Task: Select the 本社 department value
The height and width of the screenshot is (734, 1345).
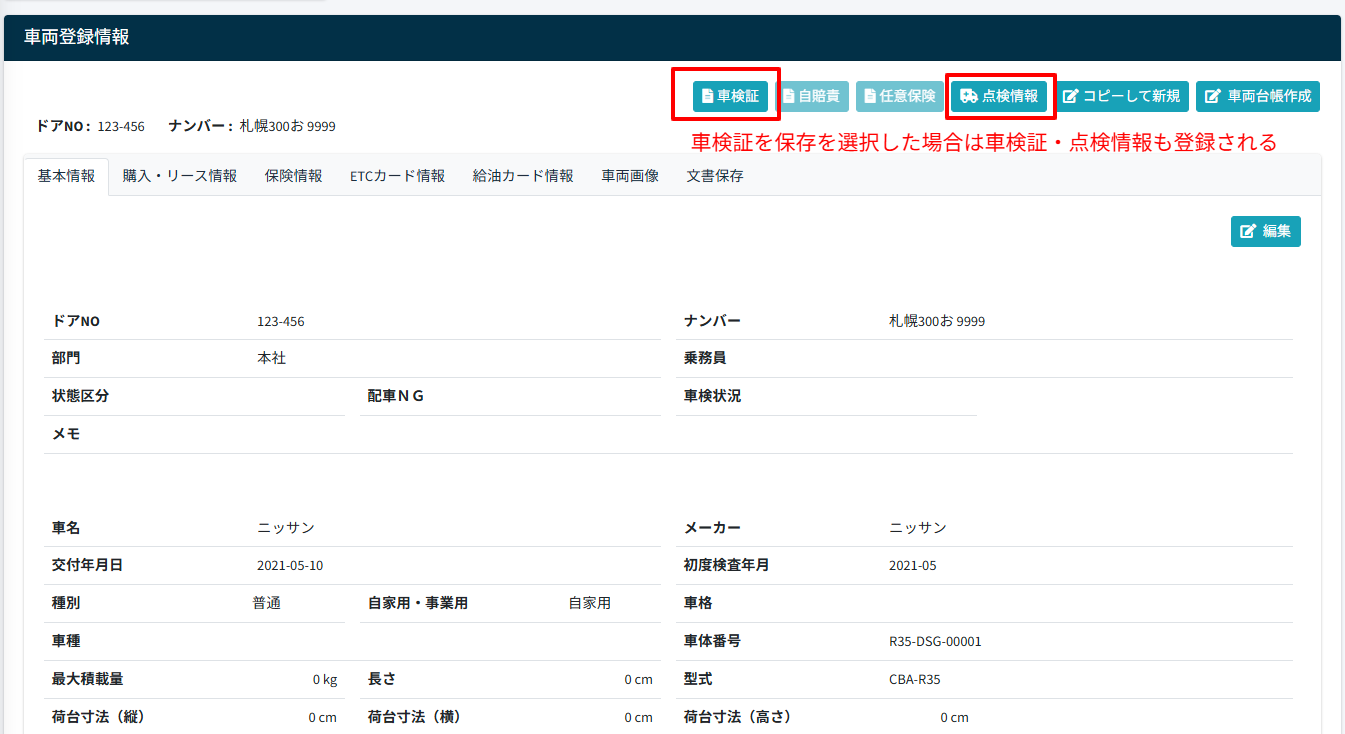Action: coord(271,358)
